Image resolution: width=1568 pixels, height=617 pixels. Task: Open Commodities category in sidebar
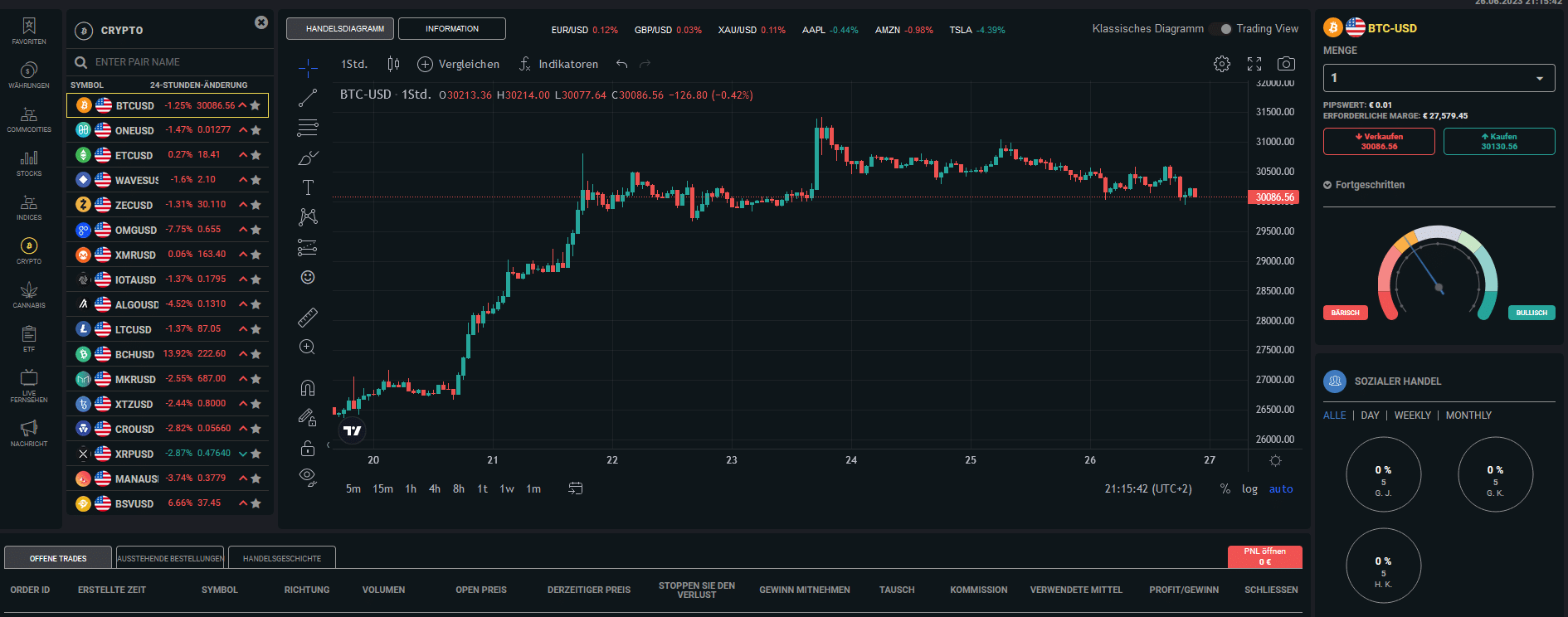tap(29, 119)
